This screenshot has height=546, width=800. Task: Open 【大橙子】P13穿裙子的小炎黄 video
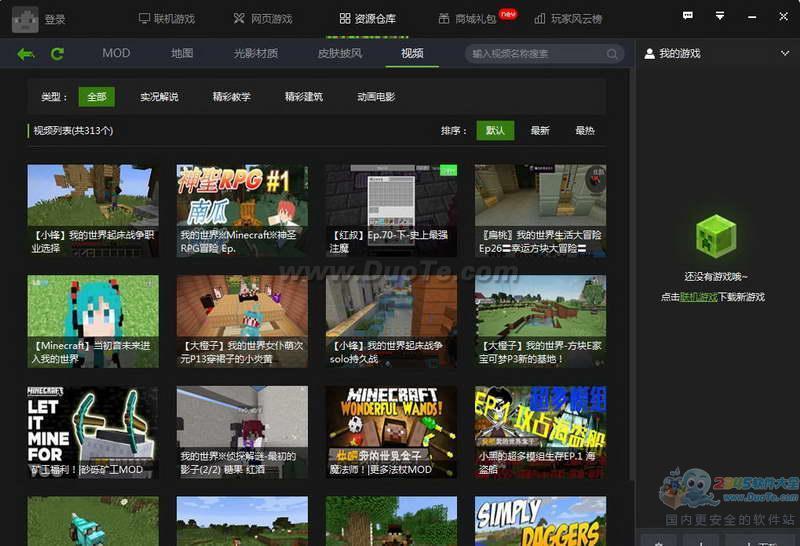pos(242,321)
